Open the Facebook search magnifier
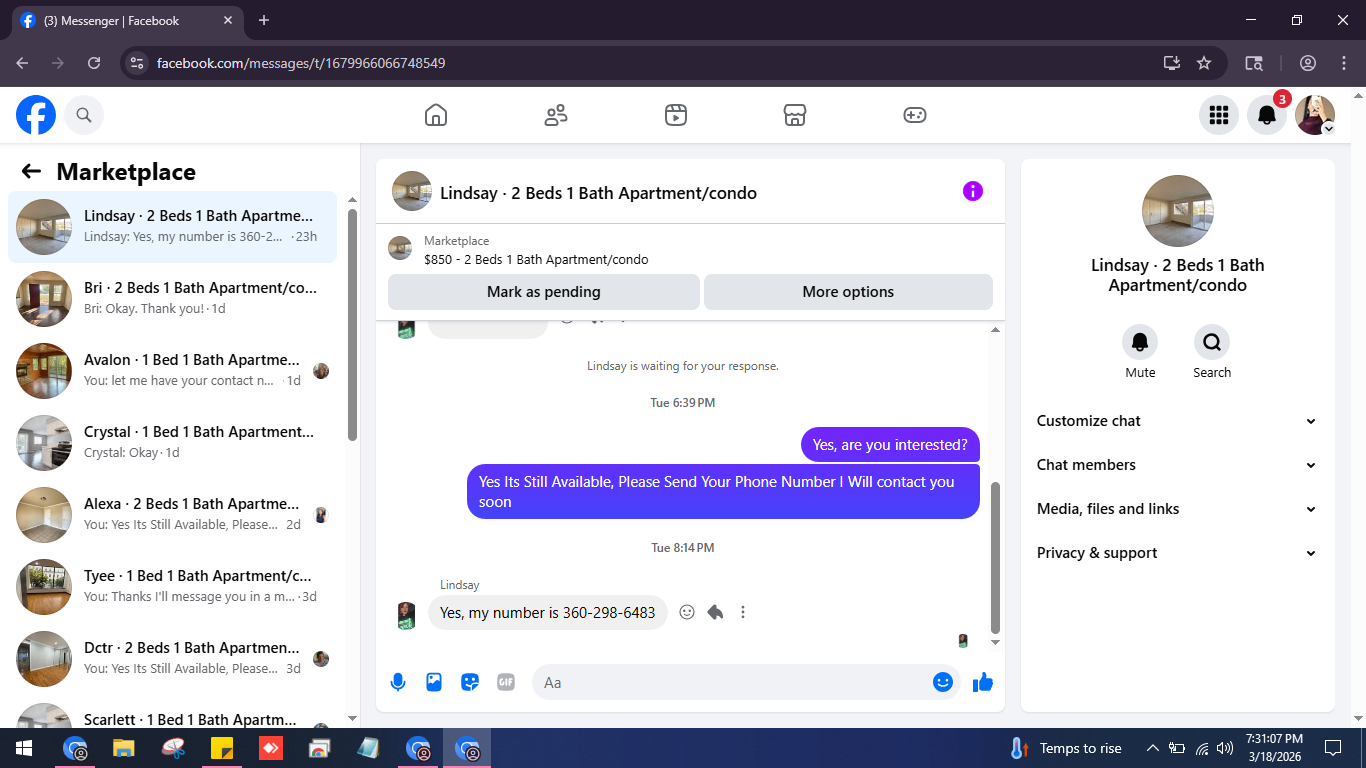1366x768 pixels. coord(84,115)
